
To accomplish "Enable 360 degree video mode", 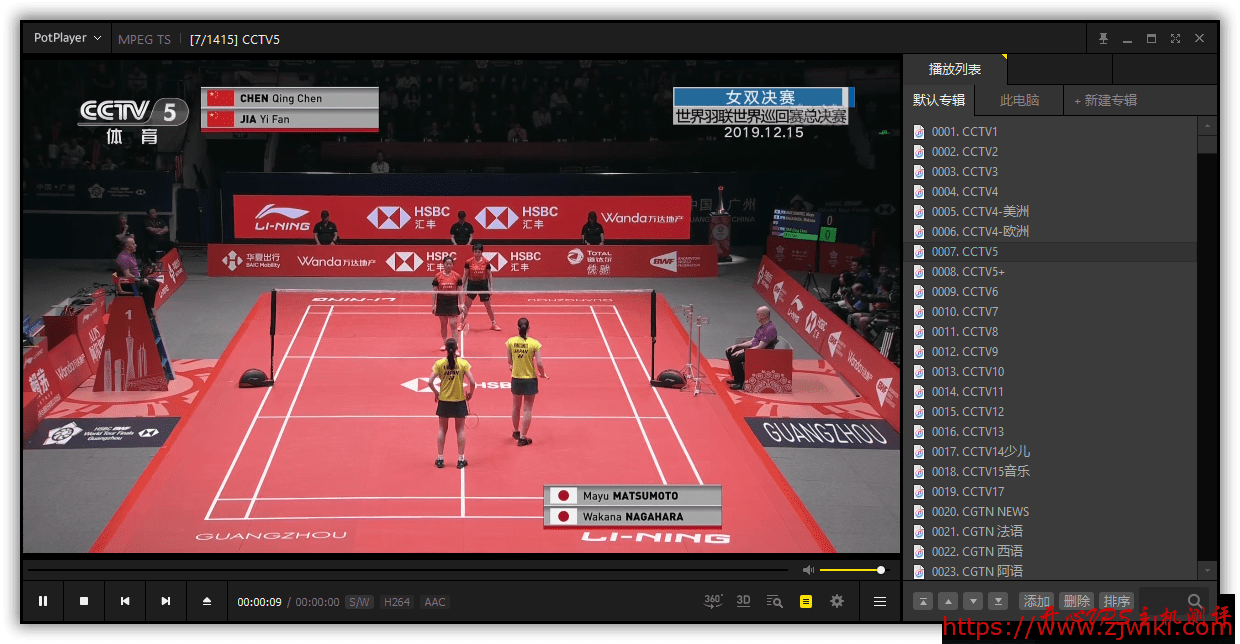I will coord(713,601).
